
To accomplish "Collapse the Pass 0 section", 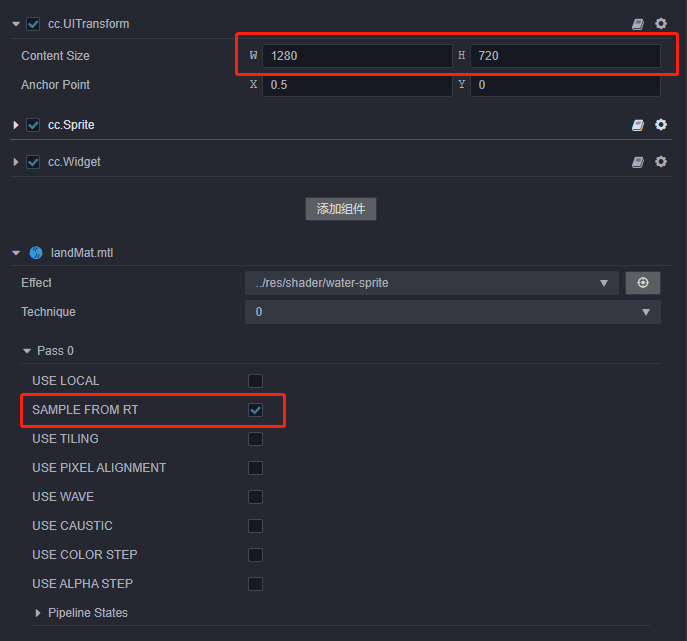I will [x=27, y=351].
